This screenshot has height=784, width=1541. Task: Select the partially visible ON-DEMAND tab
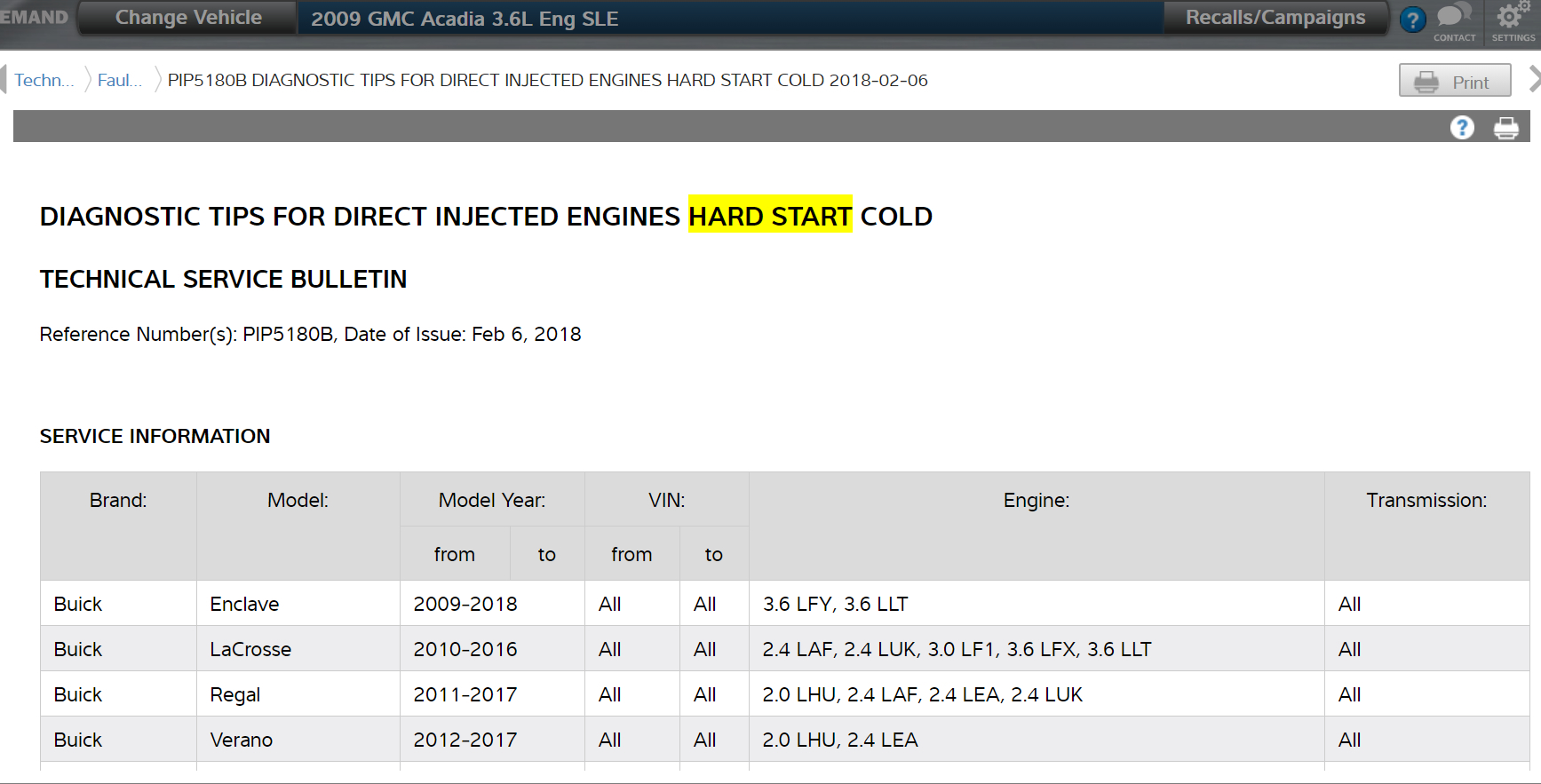tap(35, 18)
